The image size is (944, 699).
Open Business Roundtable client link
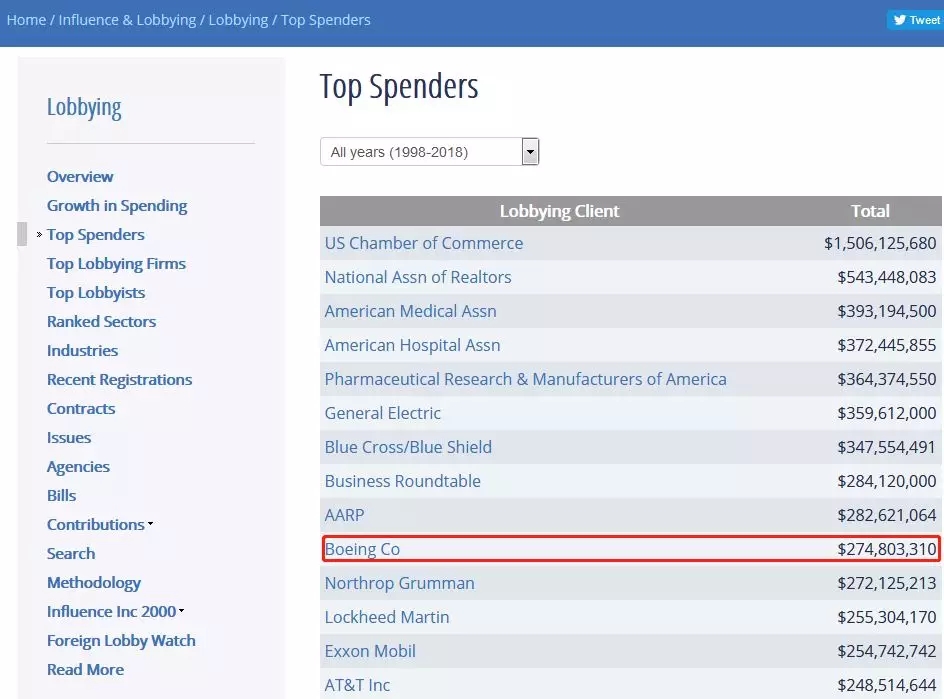403,481
